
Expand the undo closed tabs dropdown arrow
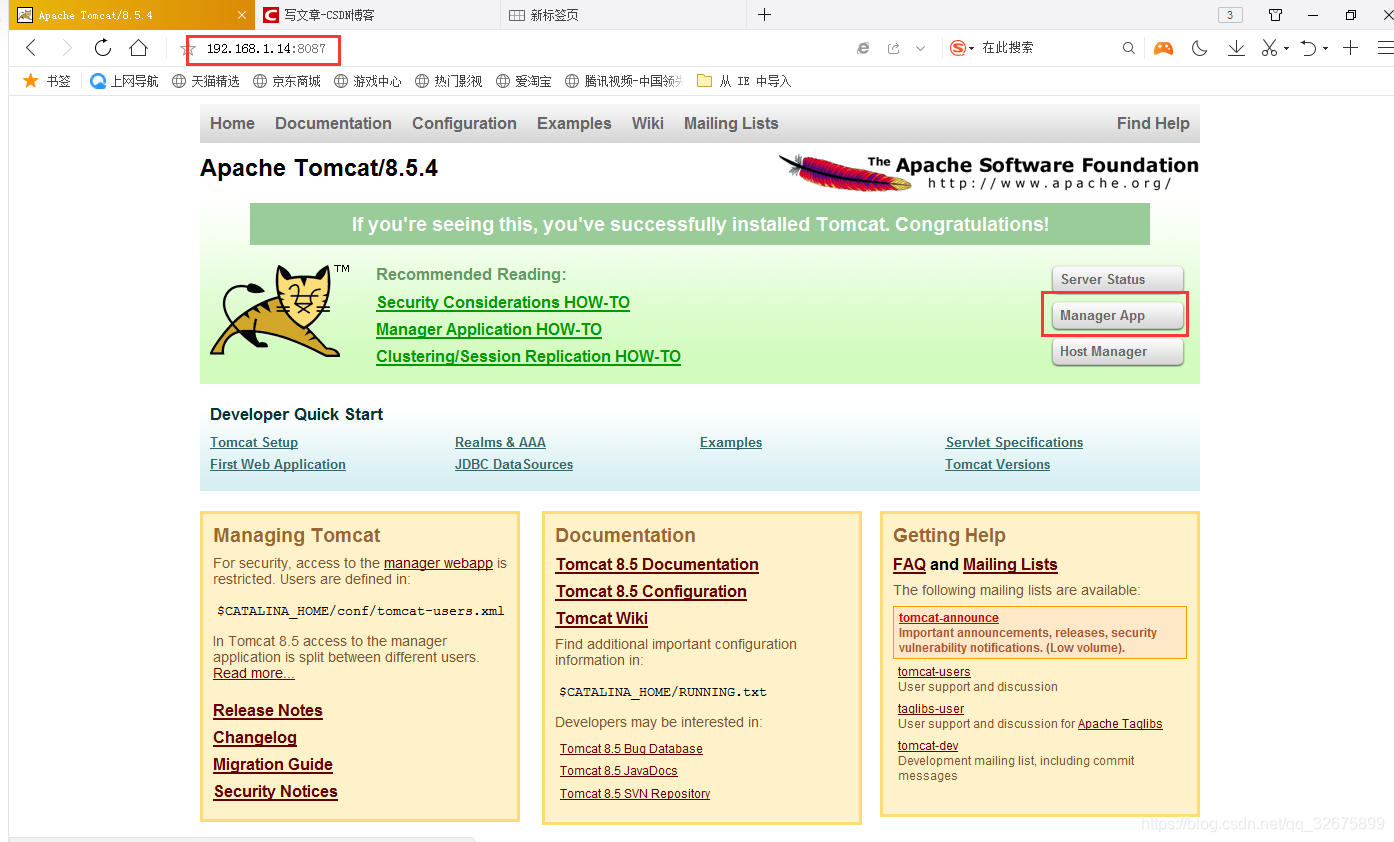point(1325,48)
